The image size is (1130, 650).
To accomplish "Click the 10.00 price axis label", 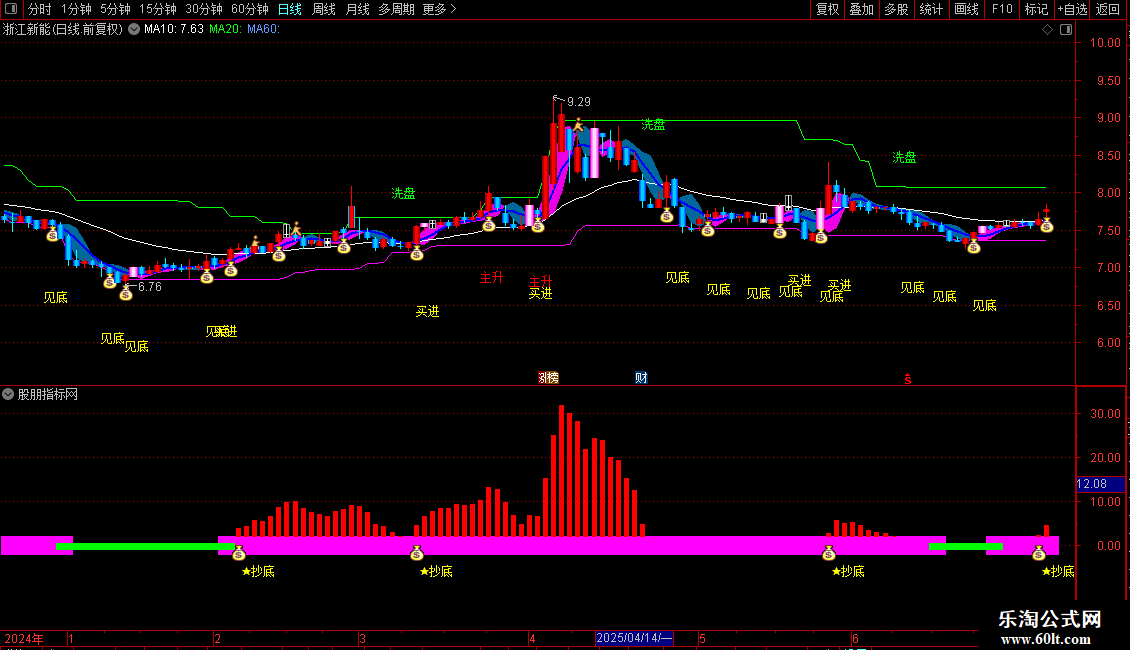I will click(1105, 43).
